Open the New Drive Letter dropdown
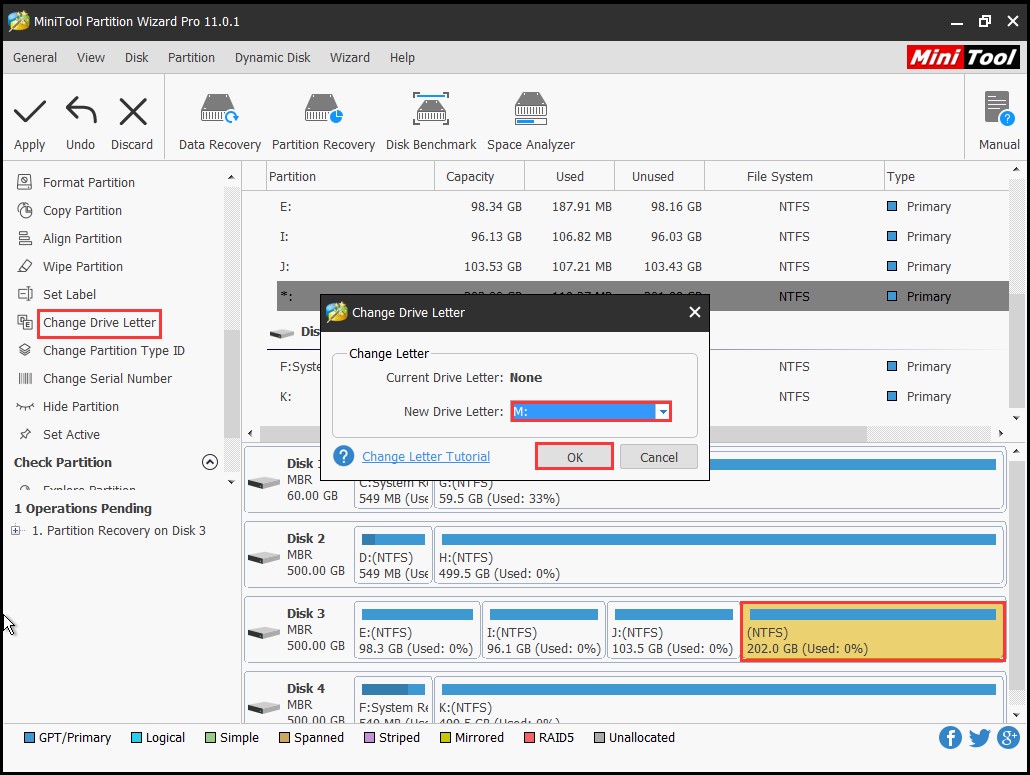1030x775 pixels. tap(663, 412)
